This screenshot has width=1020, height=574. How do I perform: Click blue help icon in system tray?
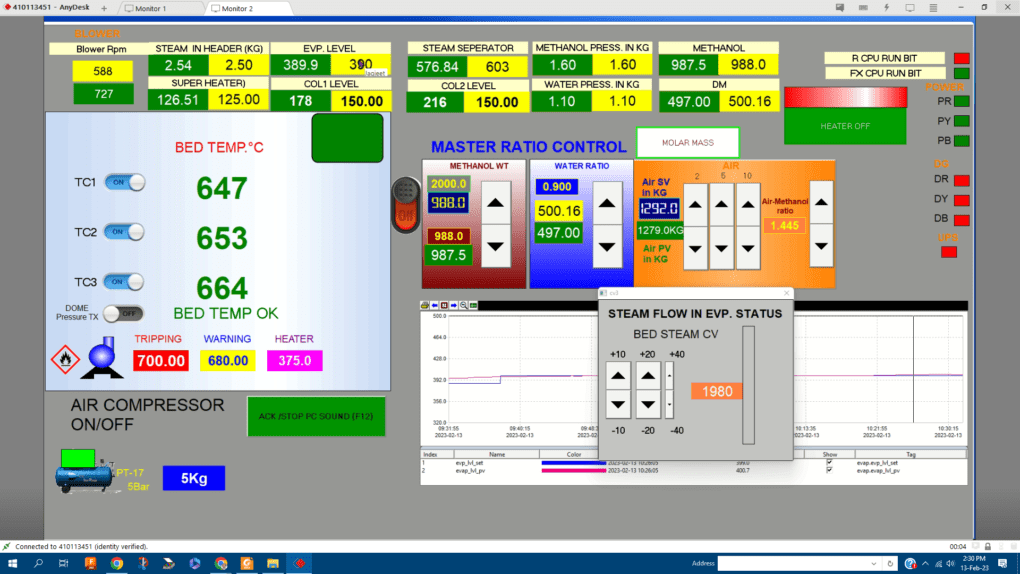coord(909,564)
